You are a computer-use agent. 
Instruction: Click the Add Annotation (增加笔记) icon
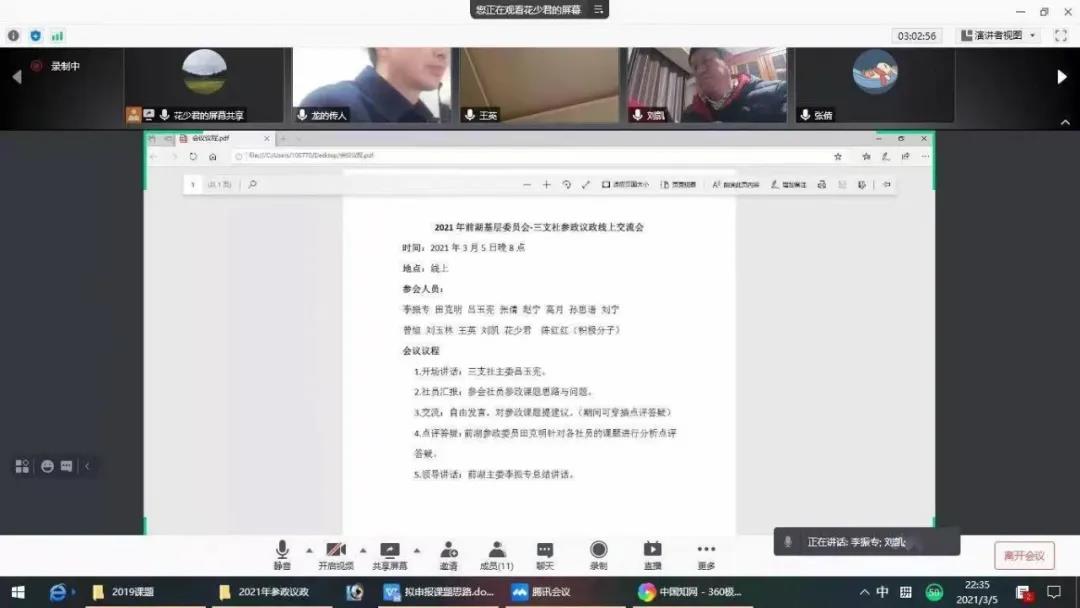pos(788,184)
